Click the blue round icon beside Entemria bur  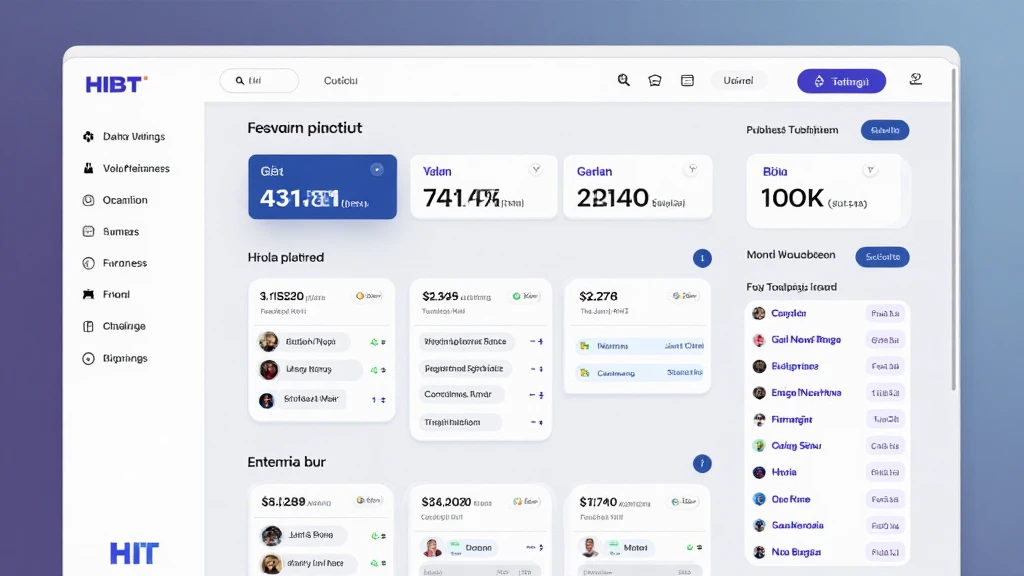tap(702, 463)
